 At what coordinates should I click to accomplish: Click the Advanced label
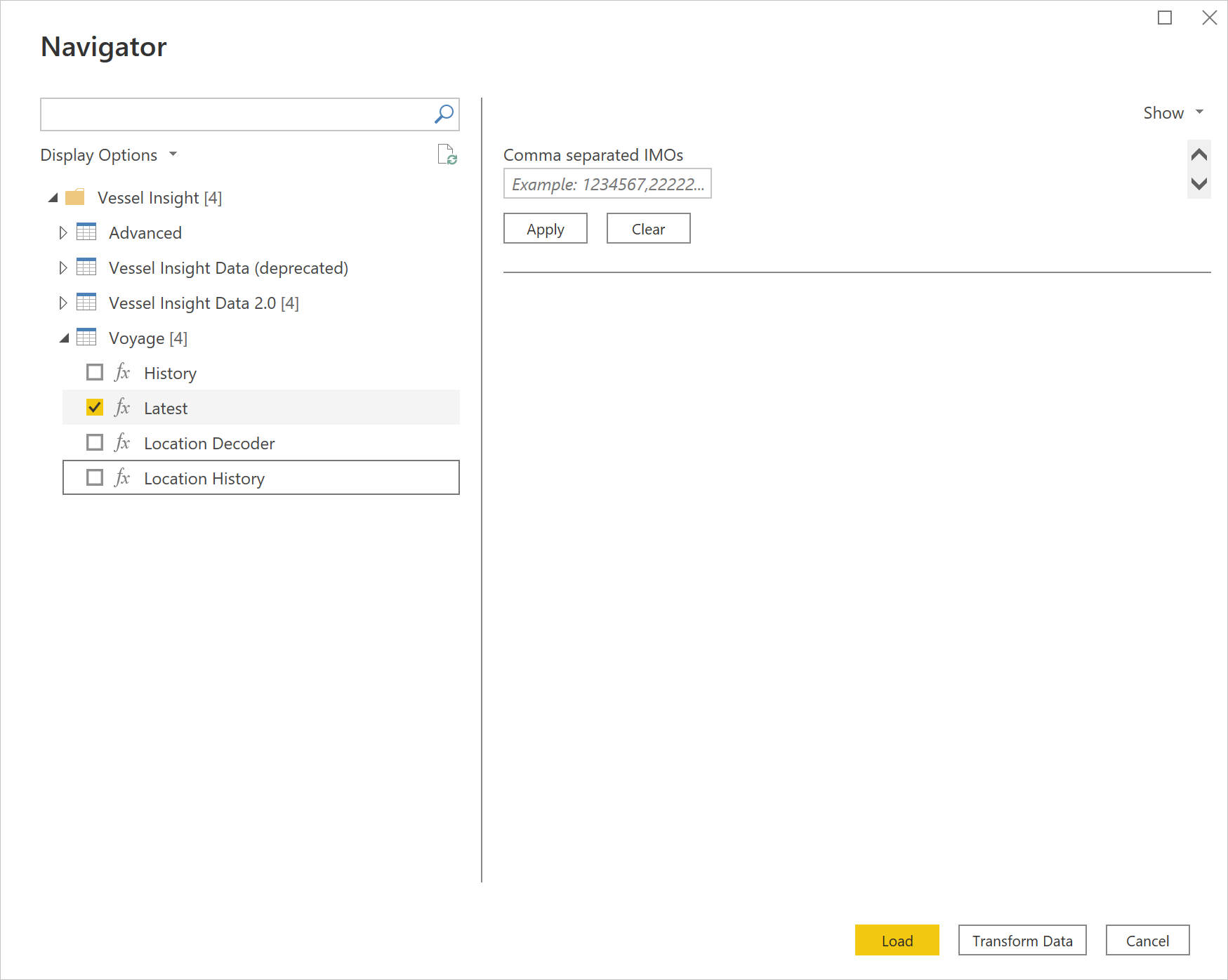[x=145, y=232]
